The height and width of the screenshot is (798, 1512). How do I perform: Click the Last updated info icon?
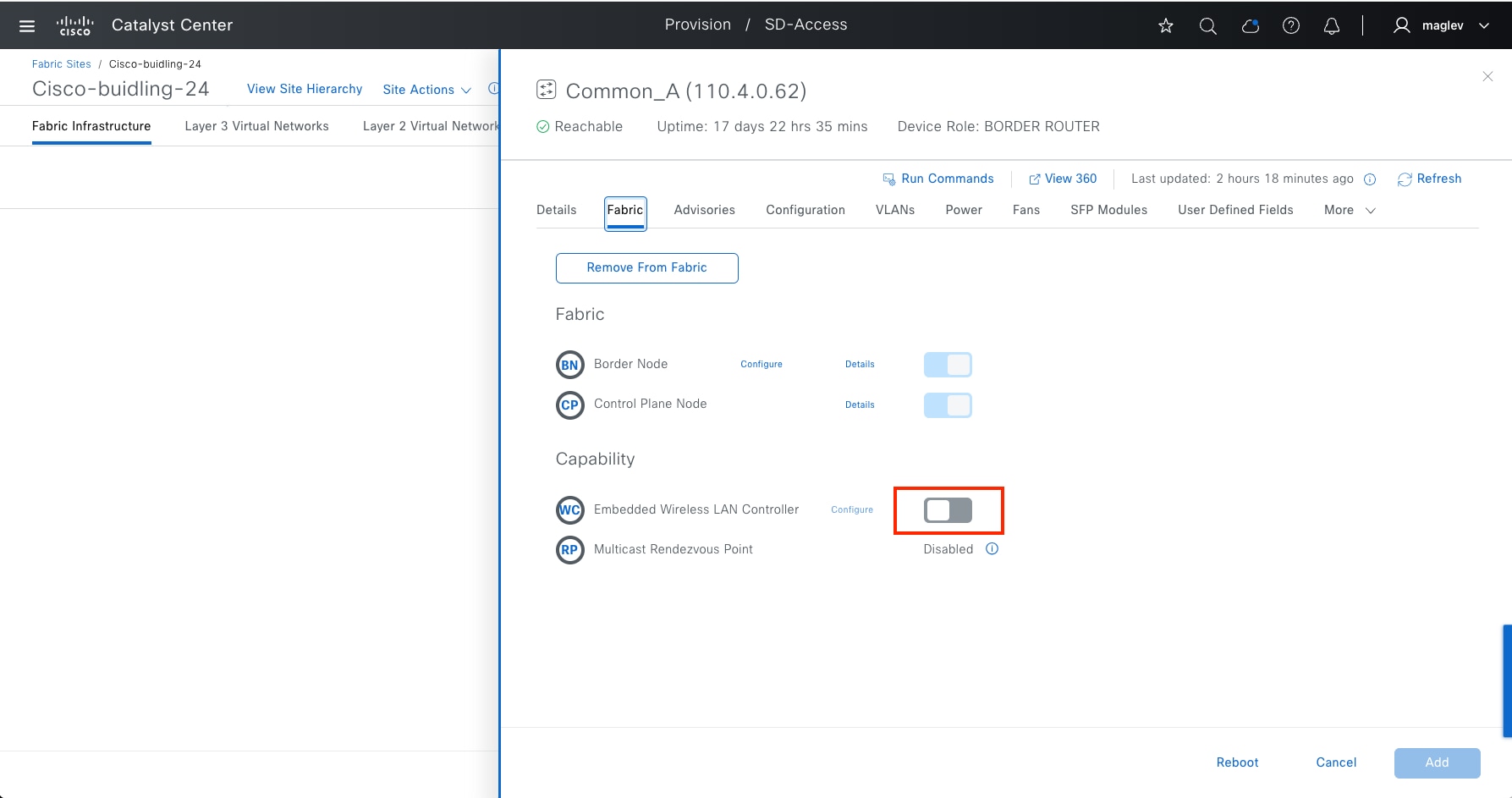pyautogui.click(x=1370, y=179)
